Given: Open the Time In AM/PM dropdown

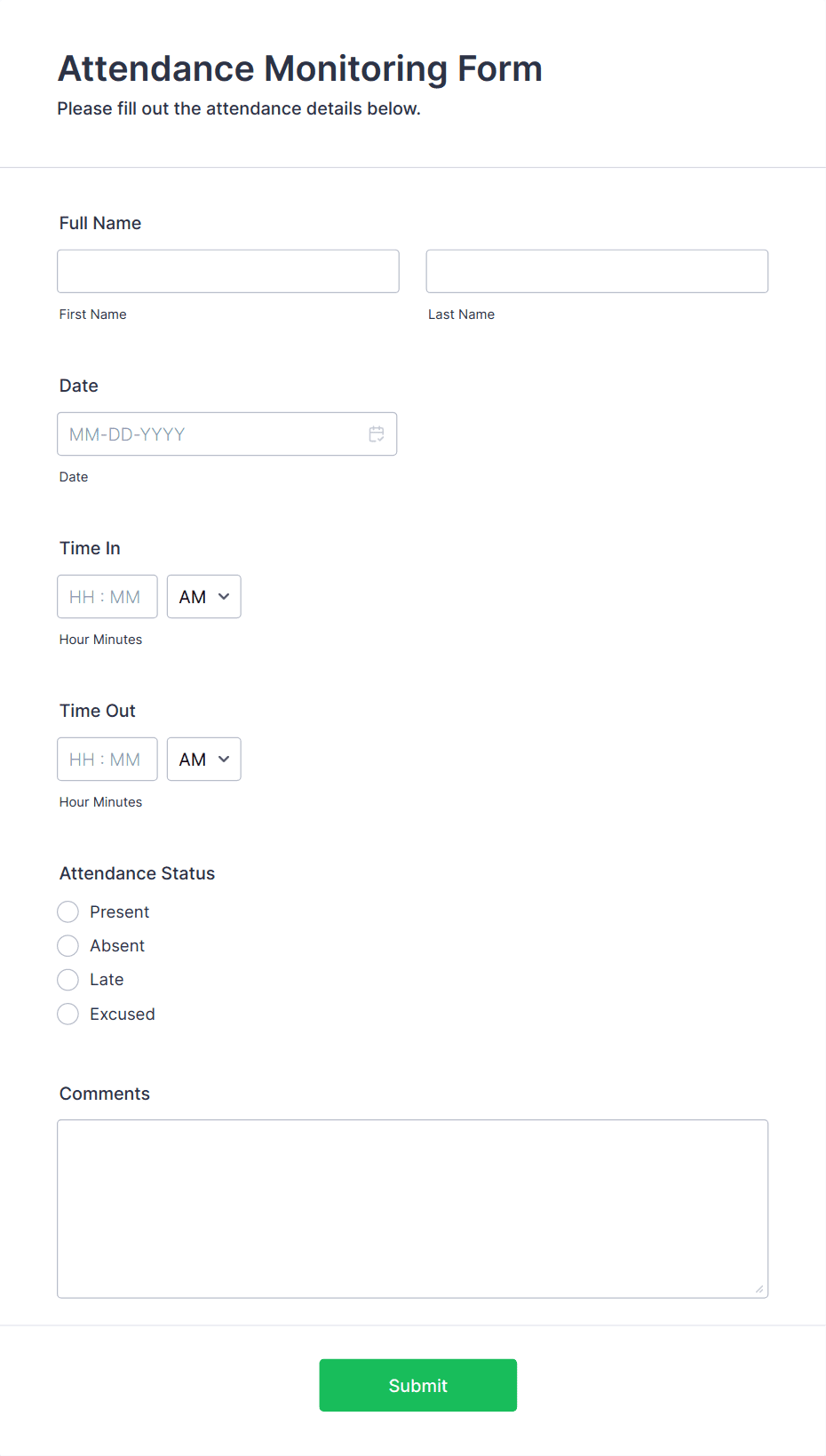Looking at the screenshot, I should [x=204, y=597].
